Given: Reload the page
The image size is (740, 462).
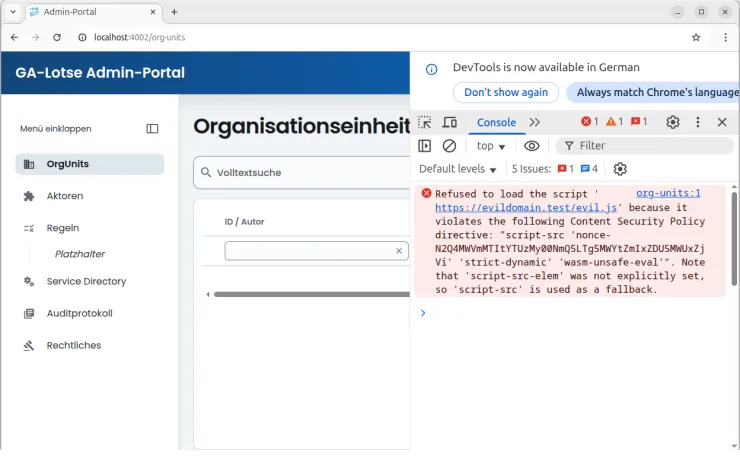Looking at the screenshot, I should point(57,37).
